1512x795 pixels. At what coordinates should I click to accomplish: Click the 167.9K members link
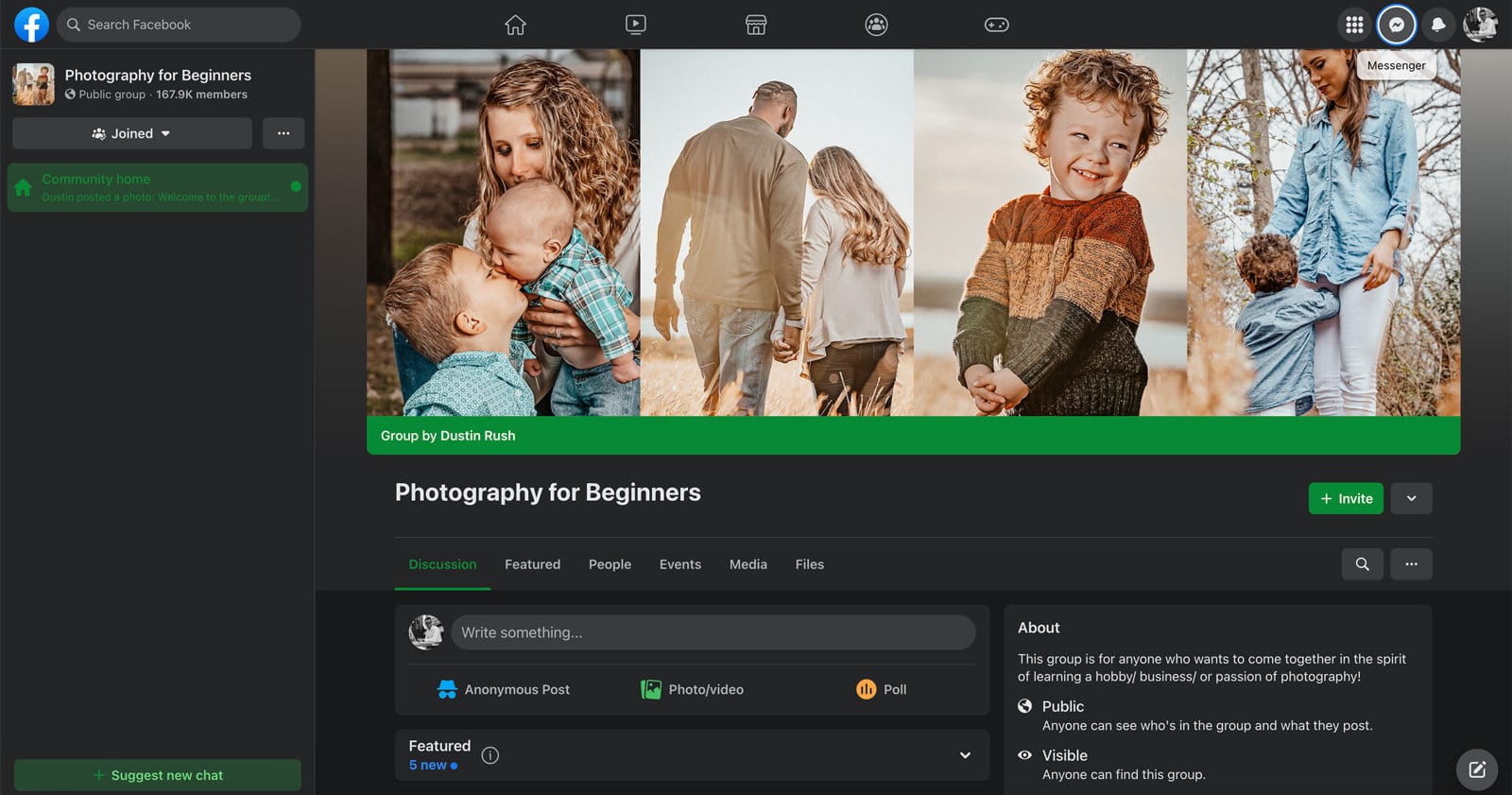point(201,95)
